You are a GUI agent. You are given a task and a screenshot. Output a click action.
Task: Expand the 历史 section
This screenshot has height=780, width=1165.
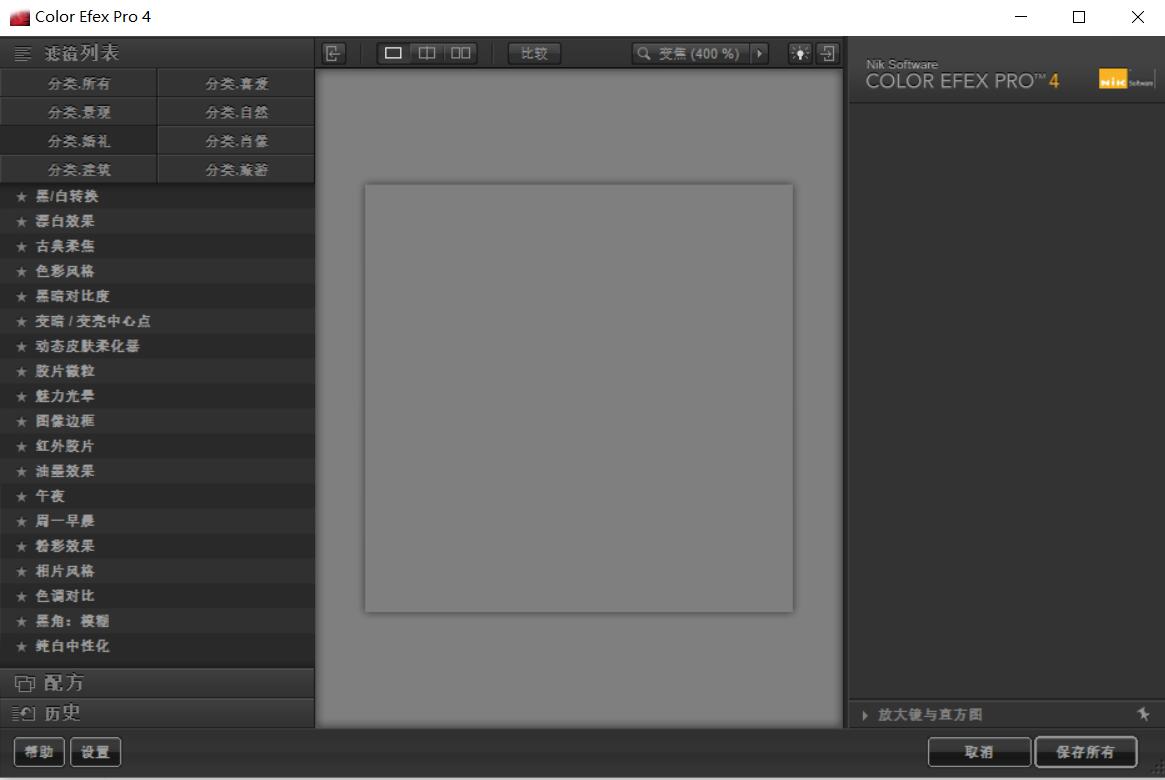tap(157, 714)
